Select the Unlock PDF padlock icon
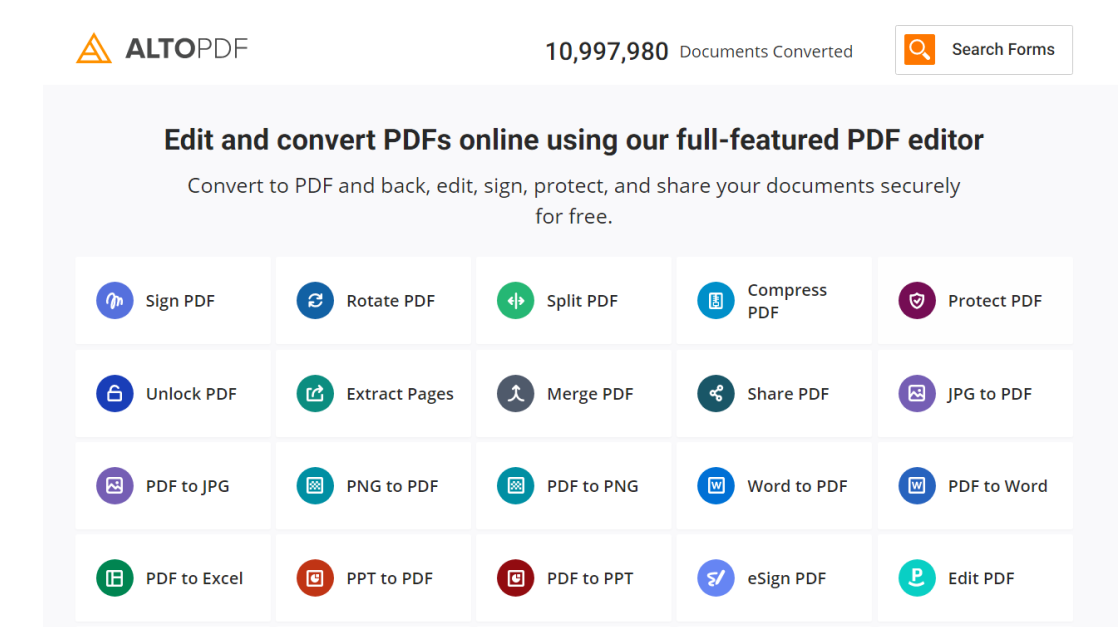This screenshot has height=627, width=1118. [x=115, y=394]
